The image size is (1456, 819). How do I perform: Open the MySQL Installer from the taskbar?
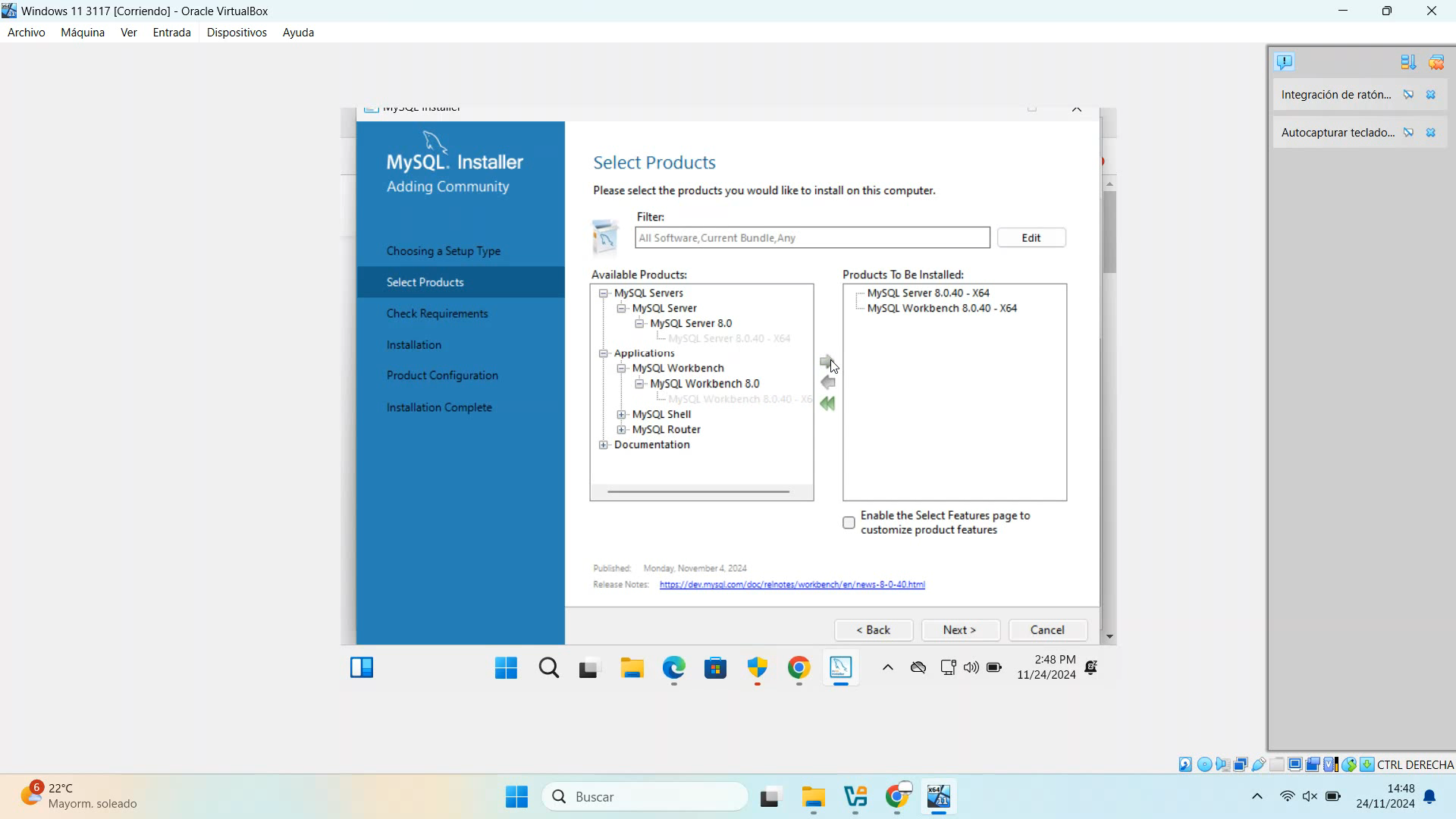pyautogui.click(x=841, y=668)
